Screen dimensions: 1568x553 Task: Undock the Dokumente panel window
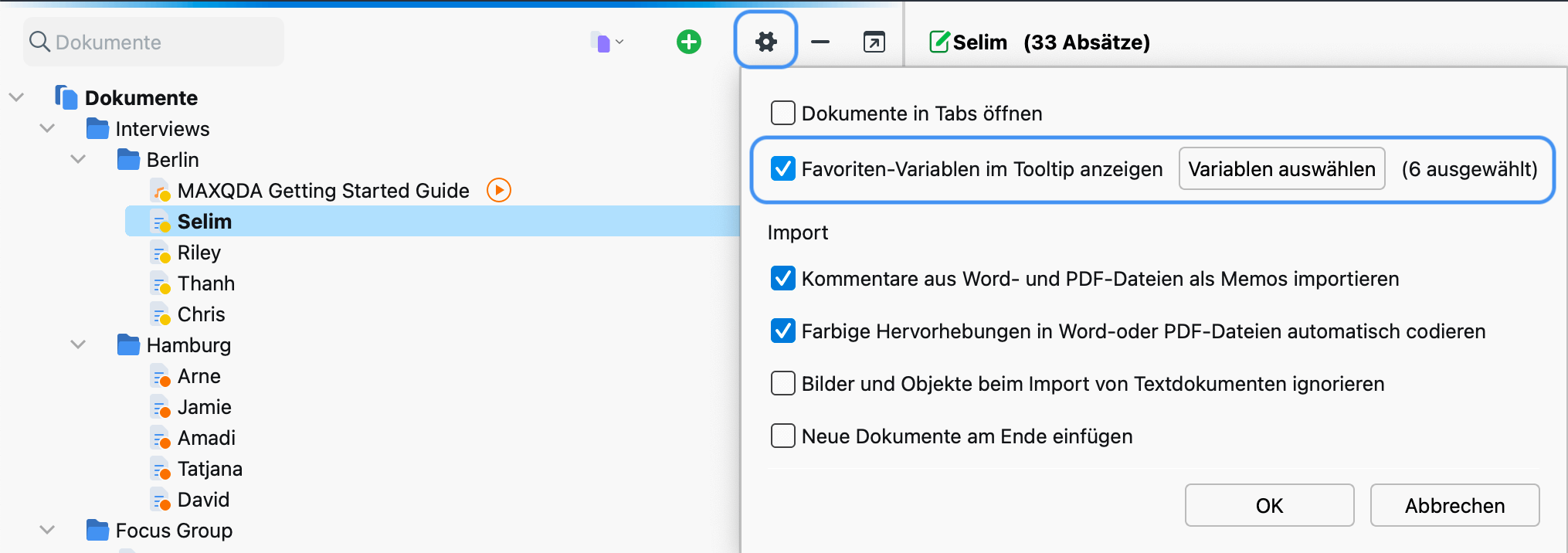(874, 42)
